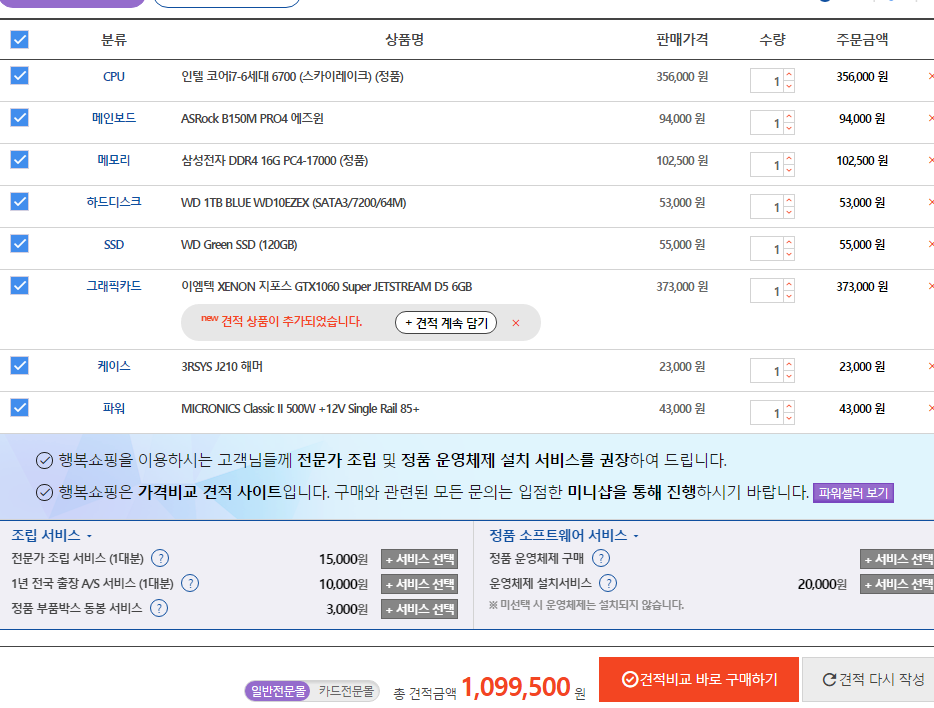The image size is (934, 708).
Task: Click the CPU quantity input field
Action: pyautogui.click(x=767, y=81)
